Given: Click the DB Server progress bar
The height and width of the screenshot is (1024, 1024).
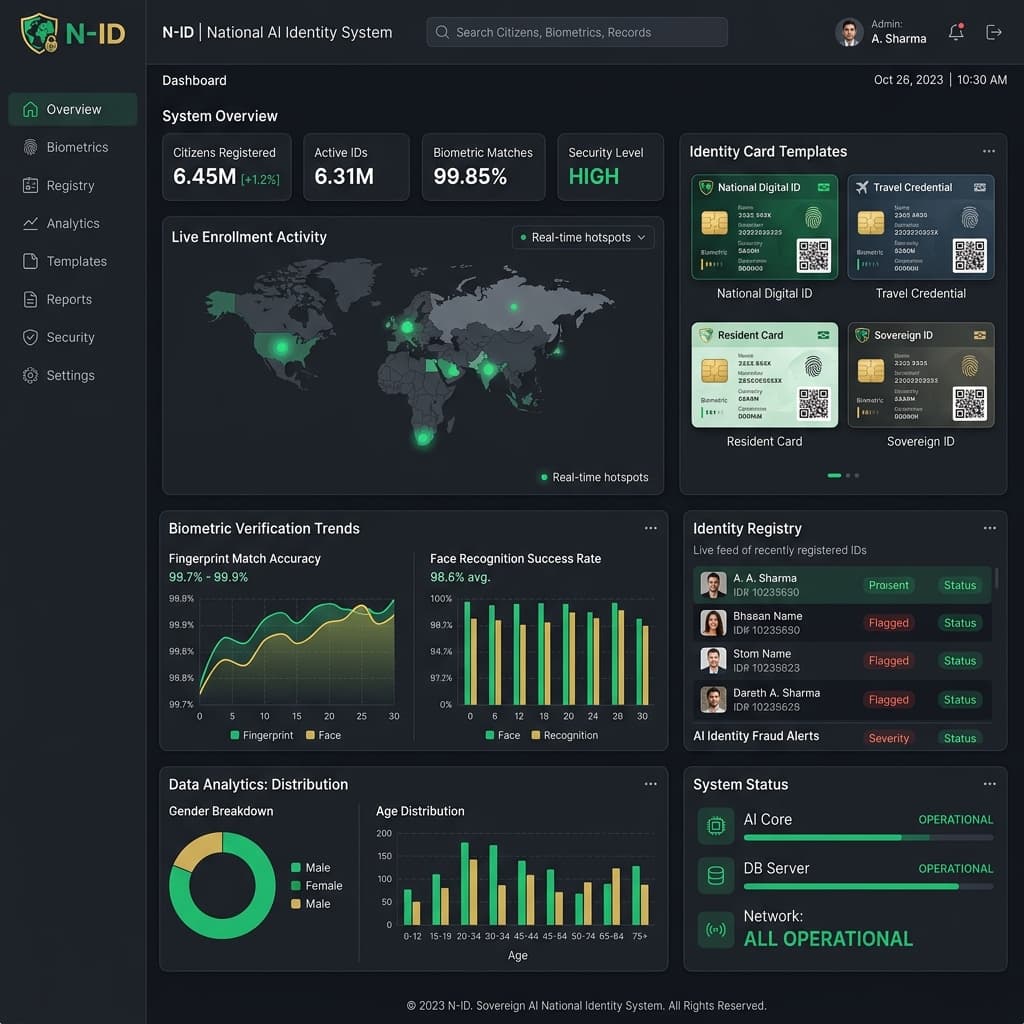Looking at the screenshot, I should pos(868,886).
